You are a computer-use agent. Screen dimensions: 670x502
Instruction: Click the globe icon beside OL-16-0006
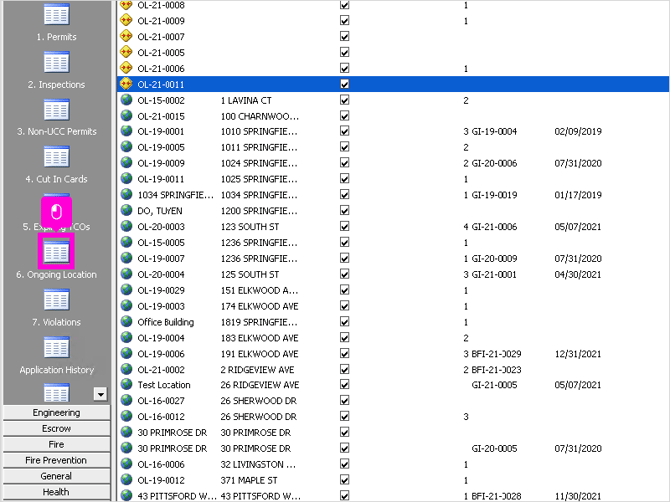pyautogui.click(x=126, y=464)
